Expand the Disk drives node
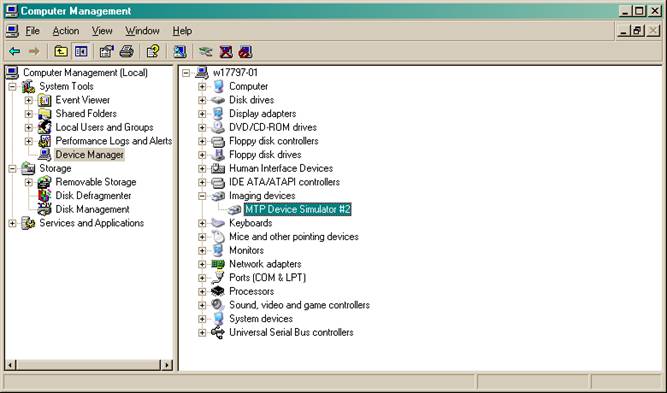The image size is (667, 393). pos(202,100)
